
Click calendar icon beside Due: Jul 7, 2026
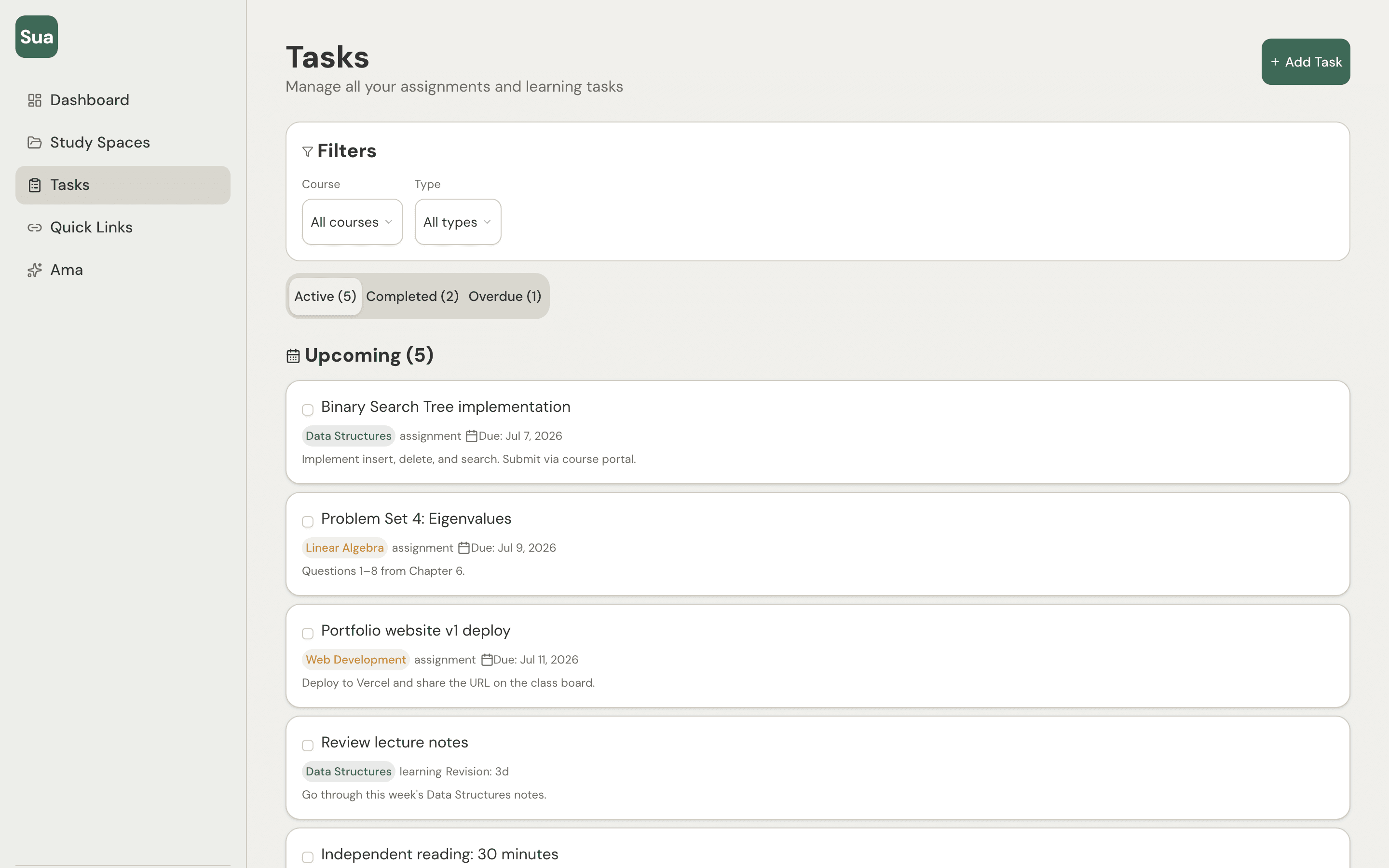point(471,436)
